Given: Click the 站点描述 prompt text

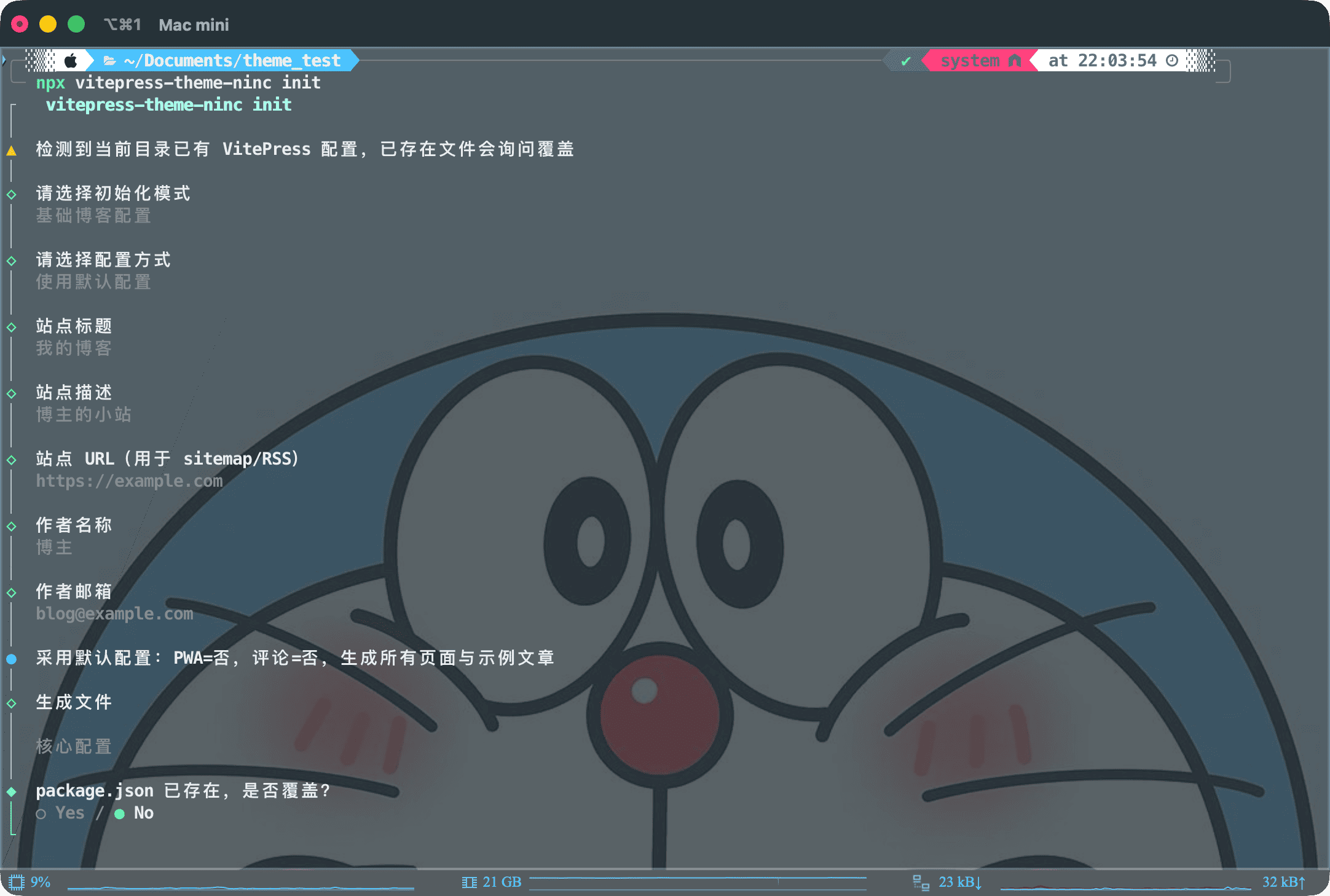Looking at the screenshot, I should click(x=74, y=392).
